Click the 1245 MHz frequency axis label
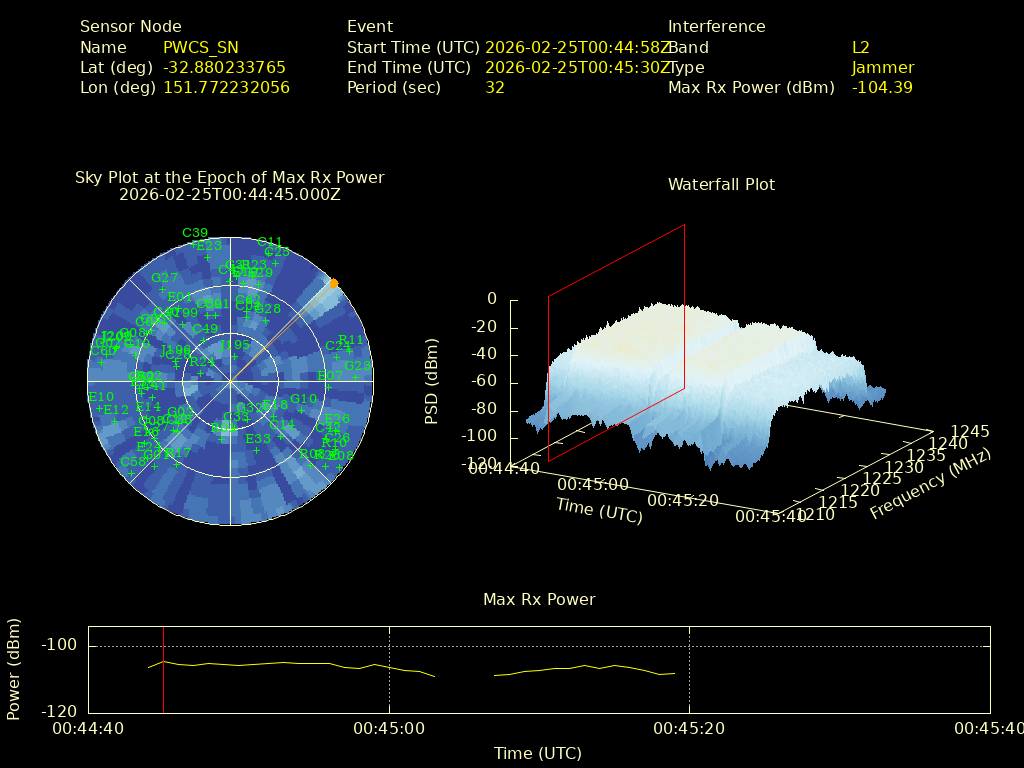Screen dimensions: 1024x768 (x=969, y=431)
